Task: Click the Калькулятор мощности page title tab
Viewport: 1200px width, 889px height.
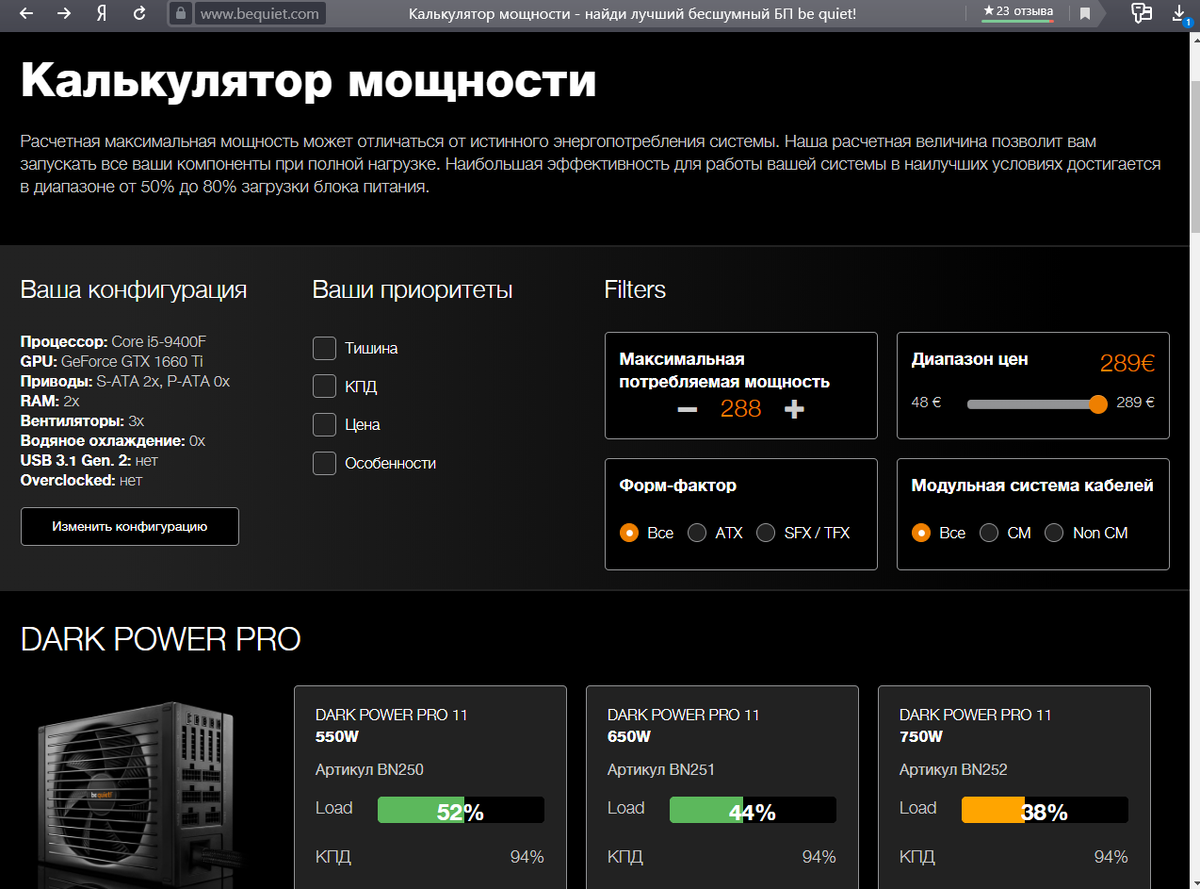Action: pos(634,14)
